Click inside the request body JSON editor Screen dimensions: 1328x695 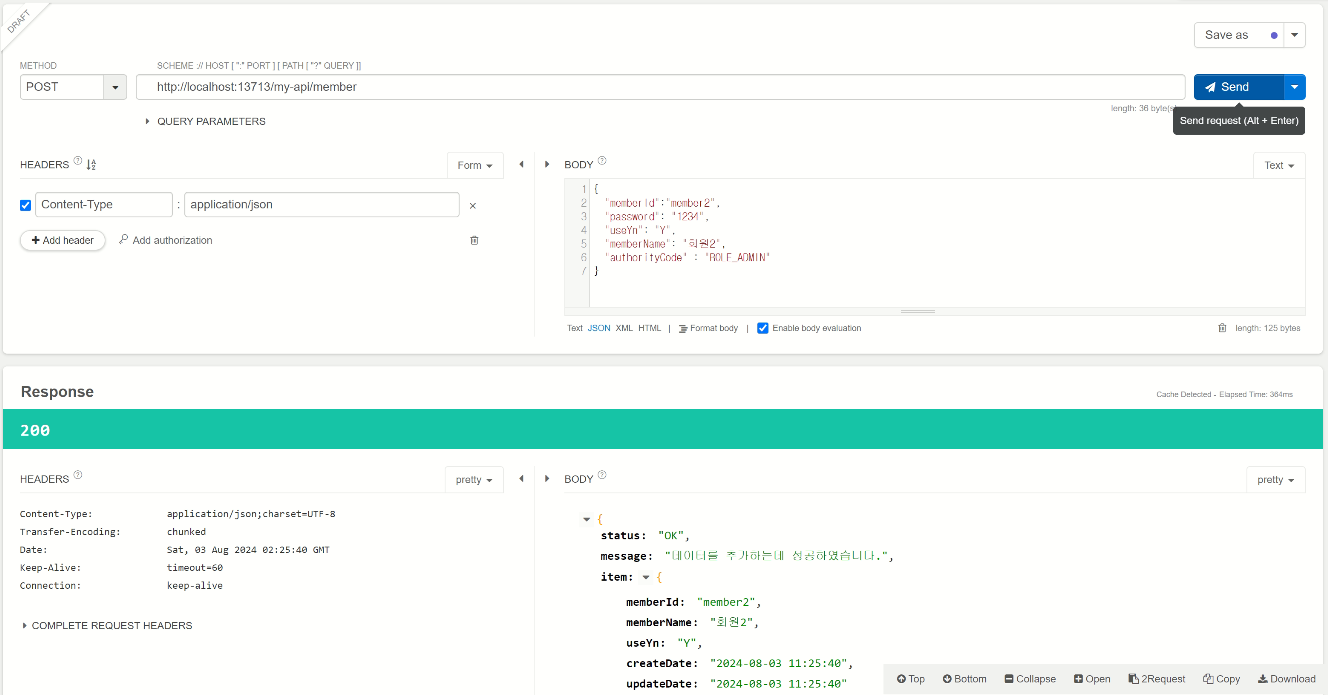point(946,243)
